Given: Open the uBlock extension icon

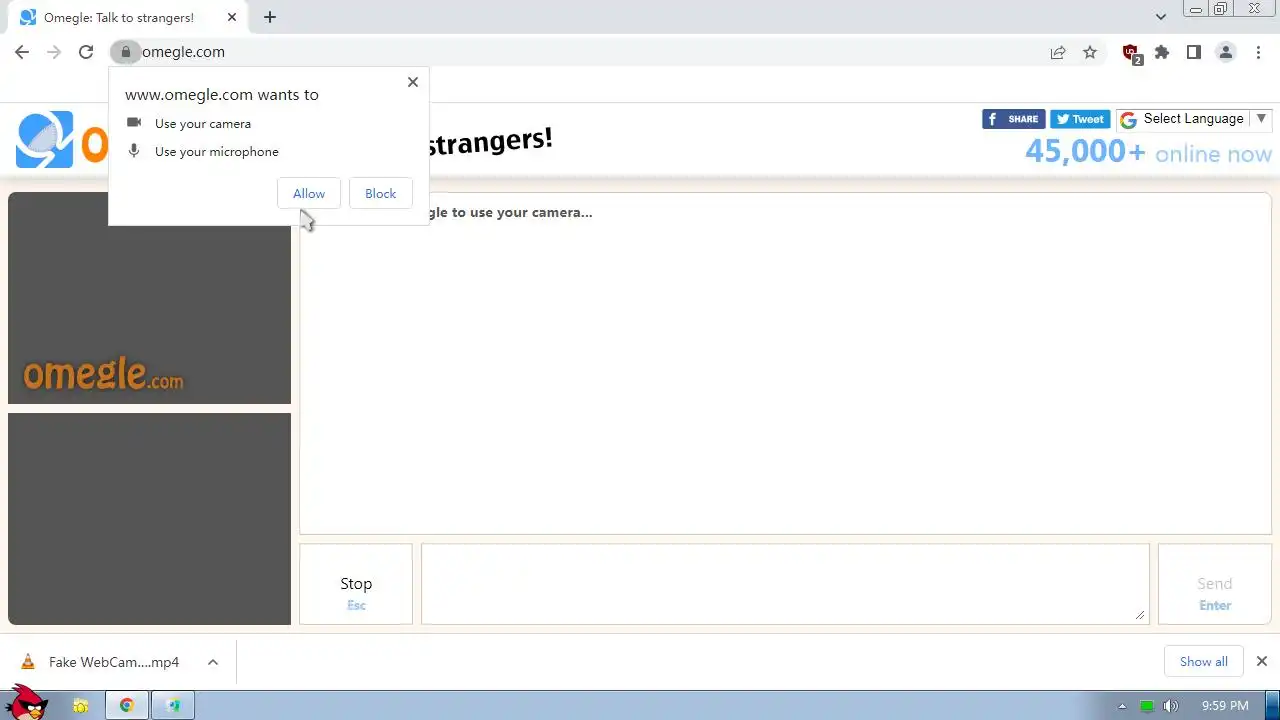Looking at the screenshot, I should [1131, 53].
